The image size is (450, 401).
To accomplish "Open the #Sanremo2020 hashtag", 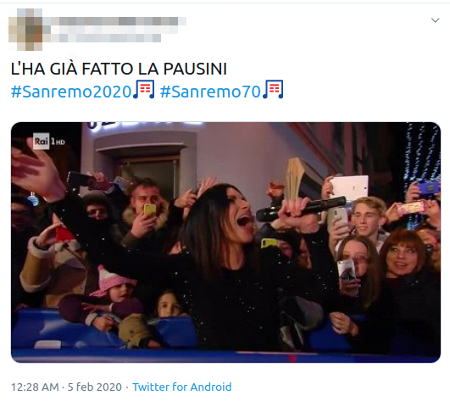I will pos(71,91).
